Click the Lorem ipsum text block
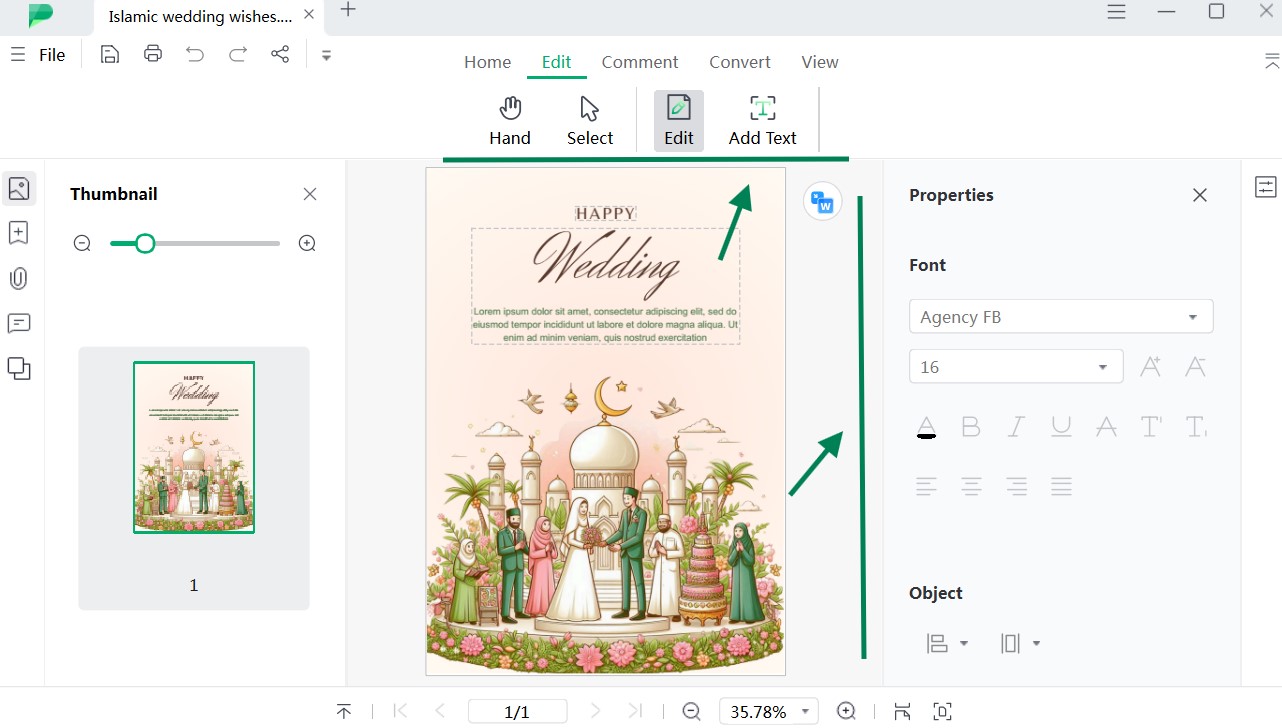The image size is (1282, 728). 605,325
